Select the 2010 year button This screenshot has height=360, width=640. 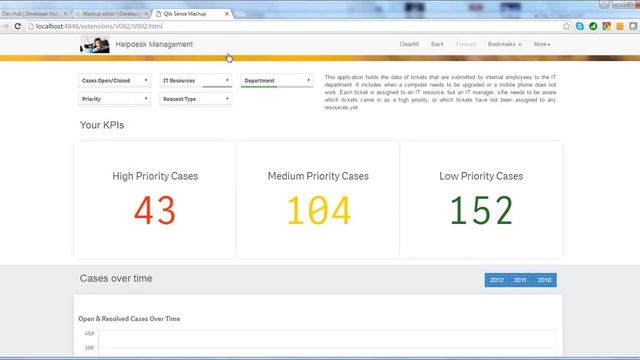click(x=544, y=280)
